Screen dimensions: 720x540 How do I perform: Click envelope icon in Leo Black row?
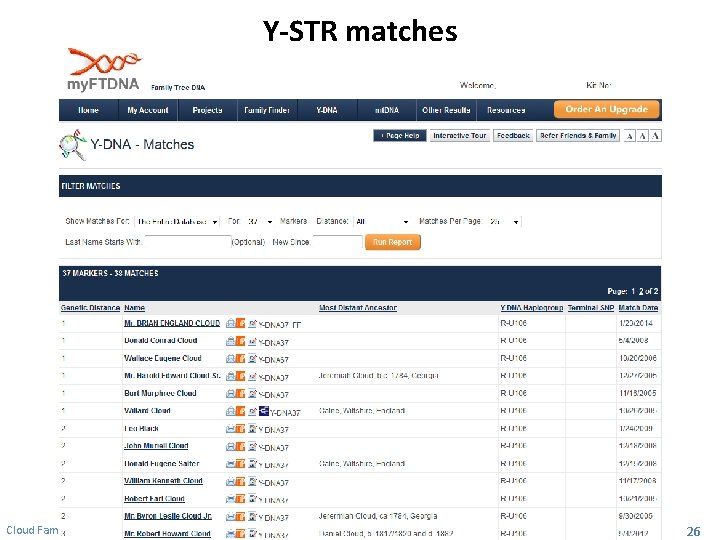(x=231, y=428)
